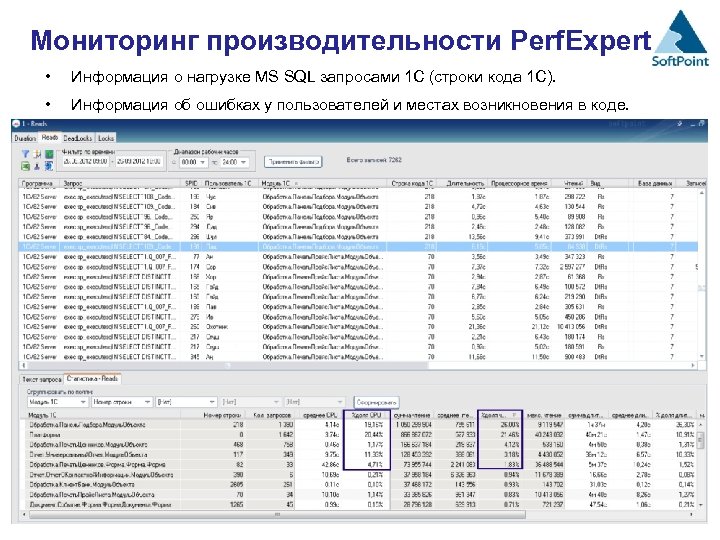The width and height of the screenshot is (720, 540).
Task: Open the working hours start dropdown 00:00
Action: pyautogui.click(x=193, y=163)
